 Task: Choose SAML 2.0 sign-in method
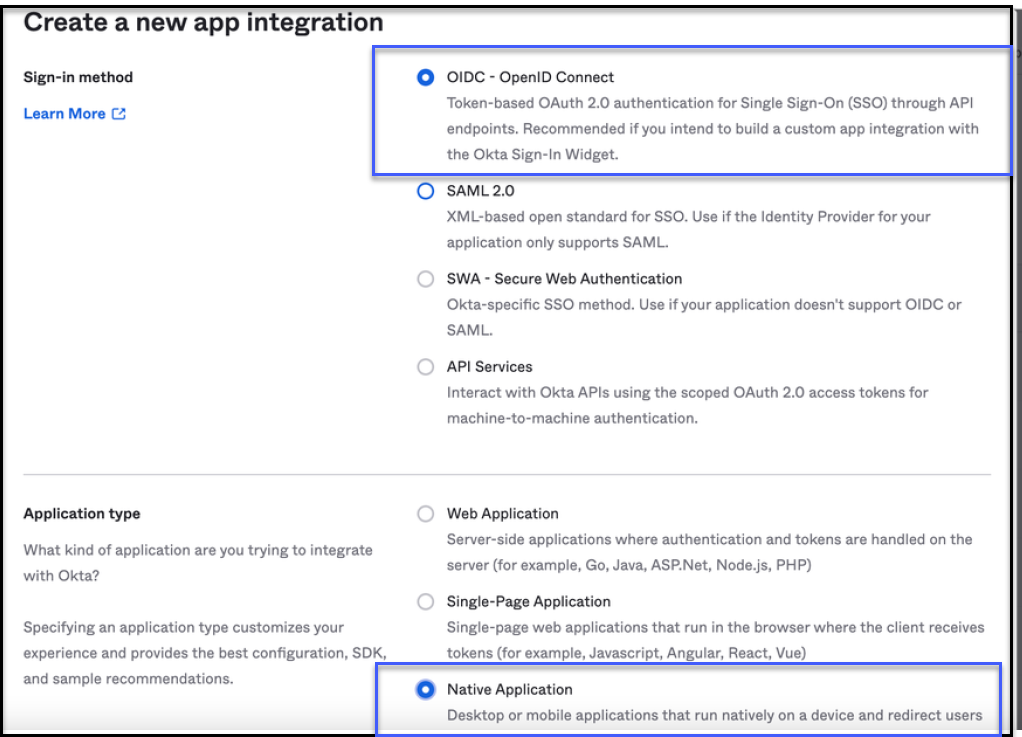tap(426, 191)
